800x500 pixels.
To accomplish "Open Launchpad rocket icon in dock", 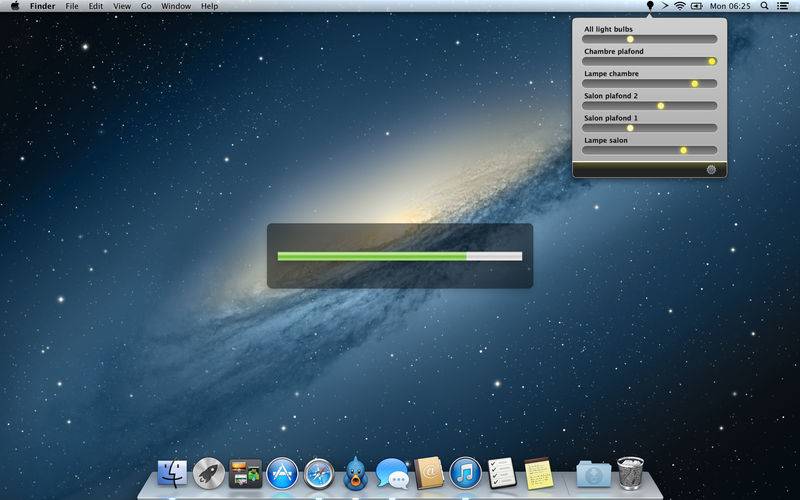I will coord(208,471).
